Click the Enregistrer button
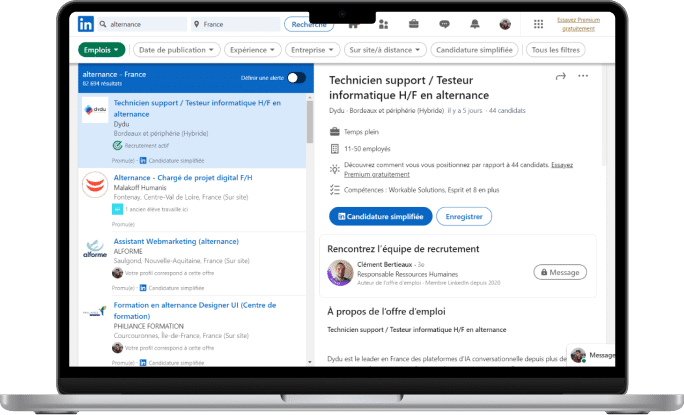Viewport: 684px width, 415px height. [464, 216]
